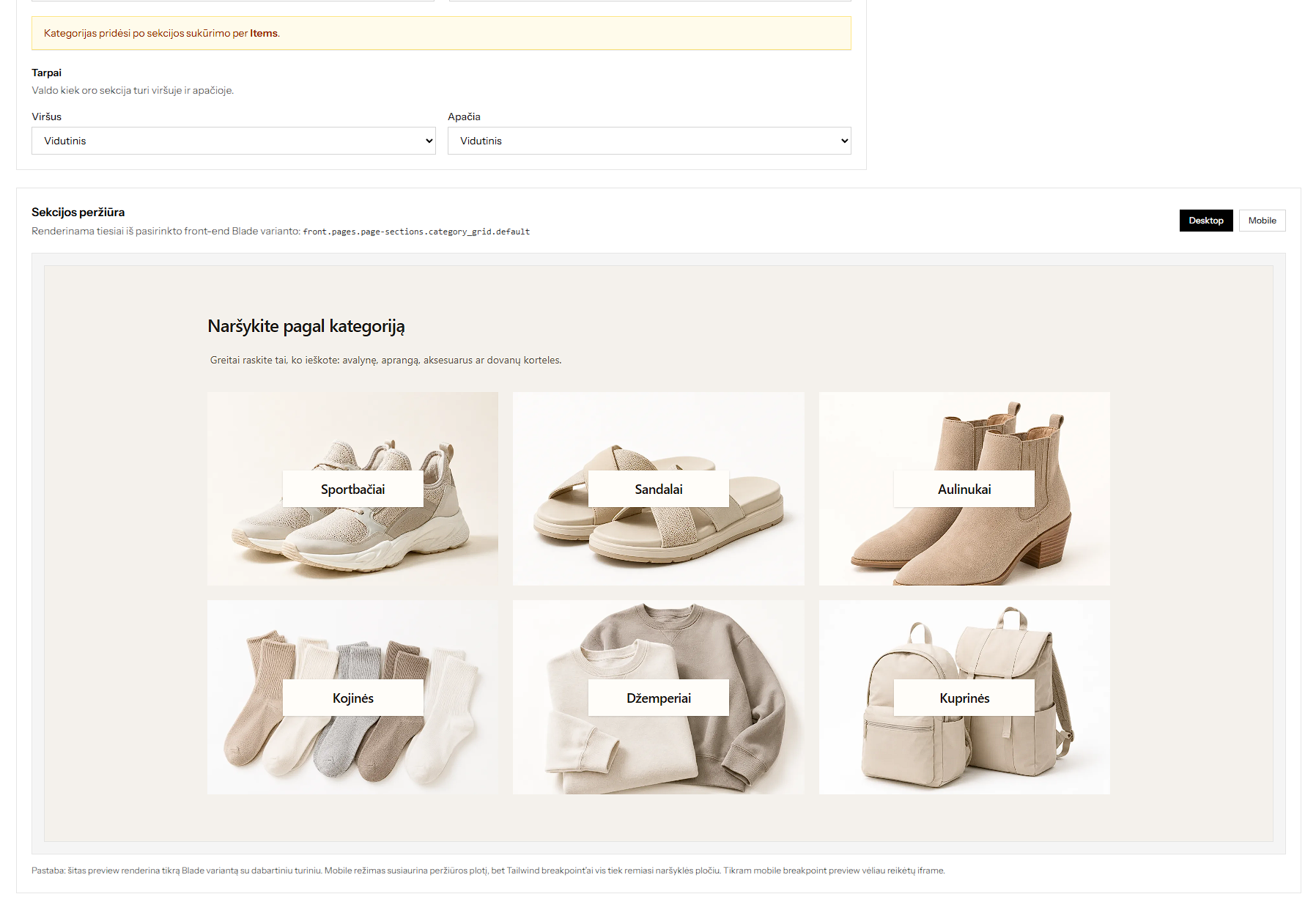Click the Sekcijos peržiūra section title
This screenshot has height=905, width=1316.
coord(78,212)
